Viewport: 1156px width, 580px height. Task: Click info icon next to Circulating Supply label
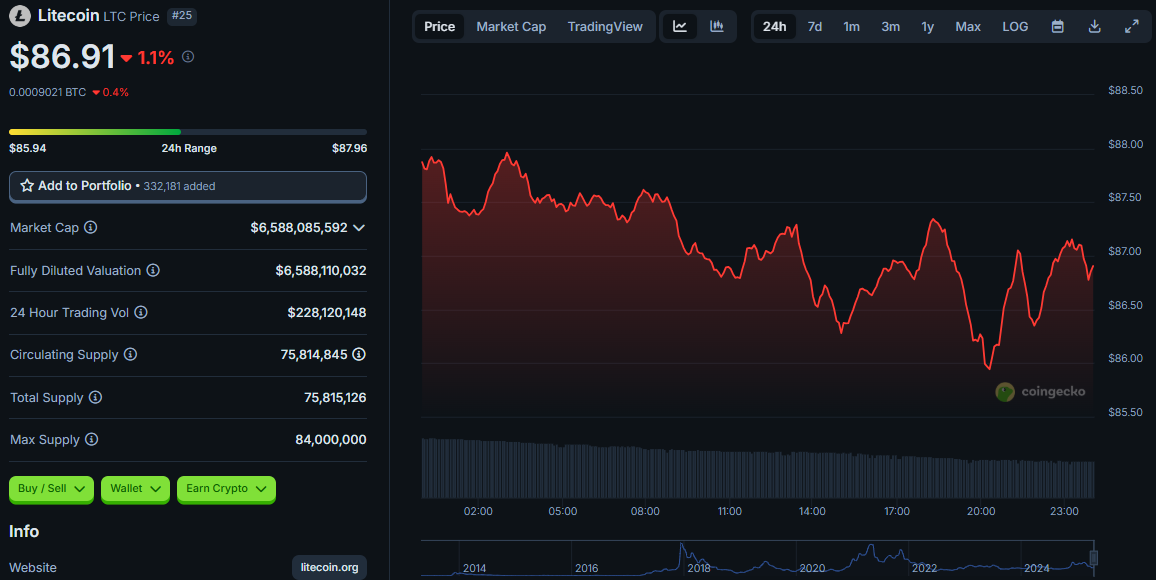point(130,354)
